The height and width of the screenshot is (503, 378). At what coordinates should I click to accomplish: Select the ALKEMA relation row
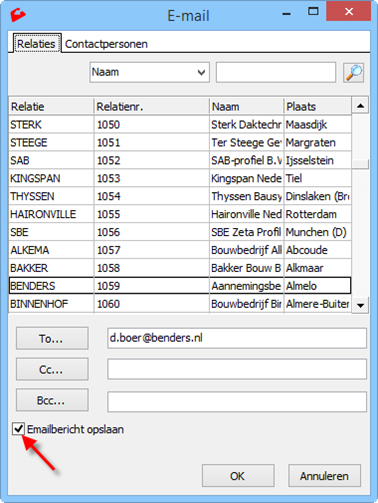pos(180,250)
